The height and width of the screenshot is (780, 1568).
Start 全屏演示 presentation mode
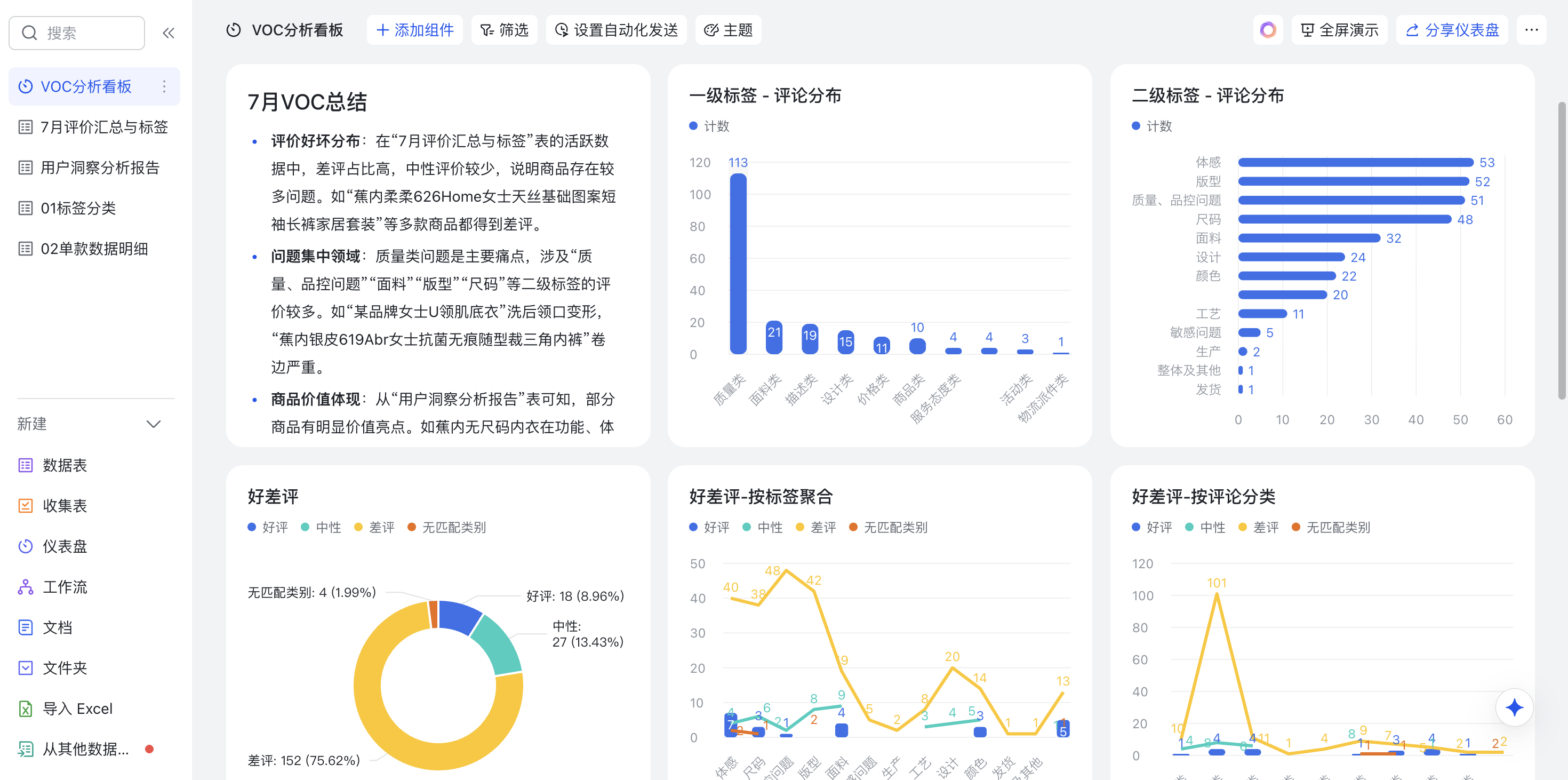tap(1339, 29)
